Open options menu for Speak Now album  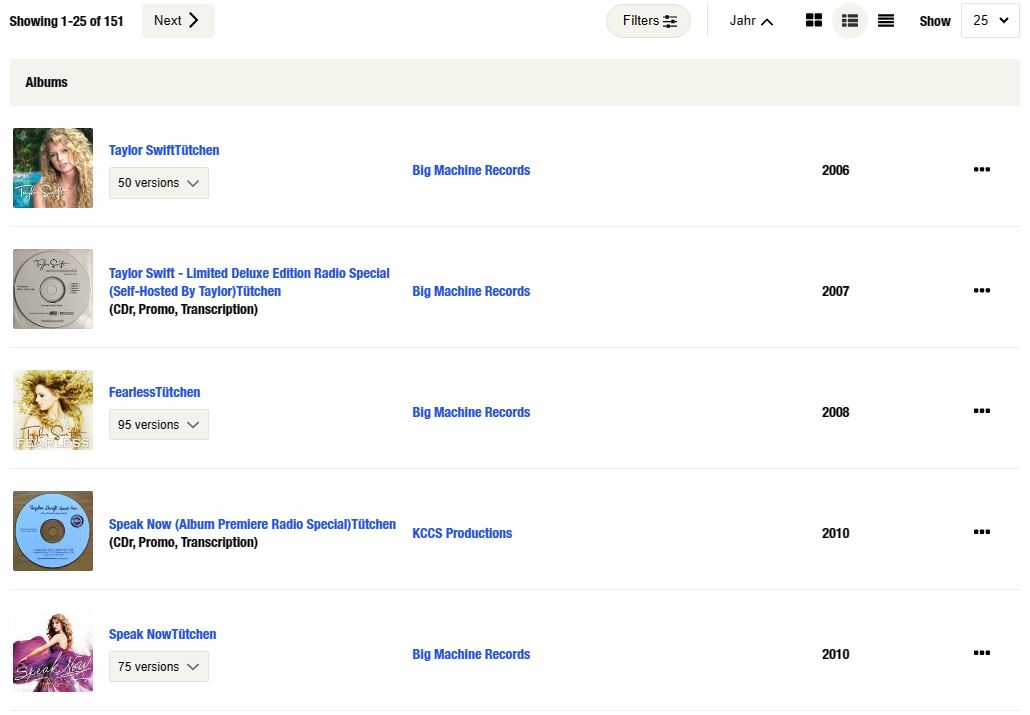click(x=981, y=653)
